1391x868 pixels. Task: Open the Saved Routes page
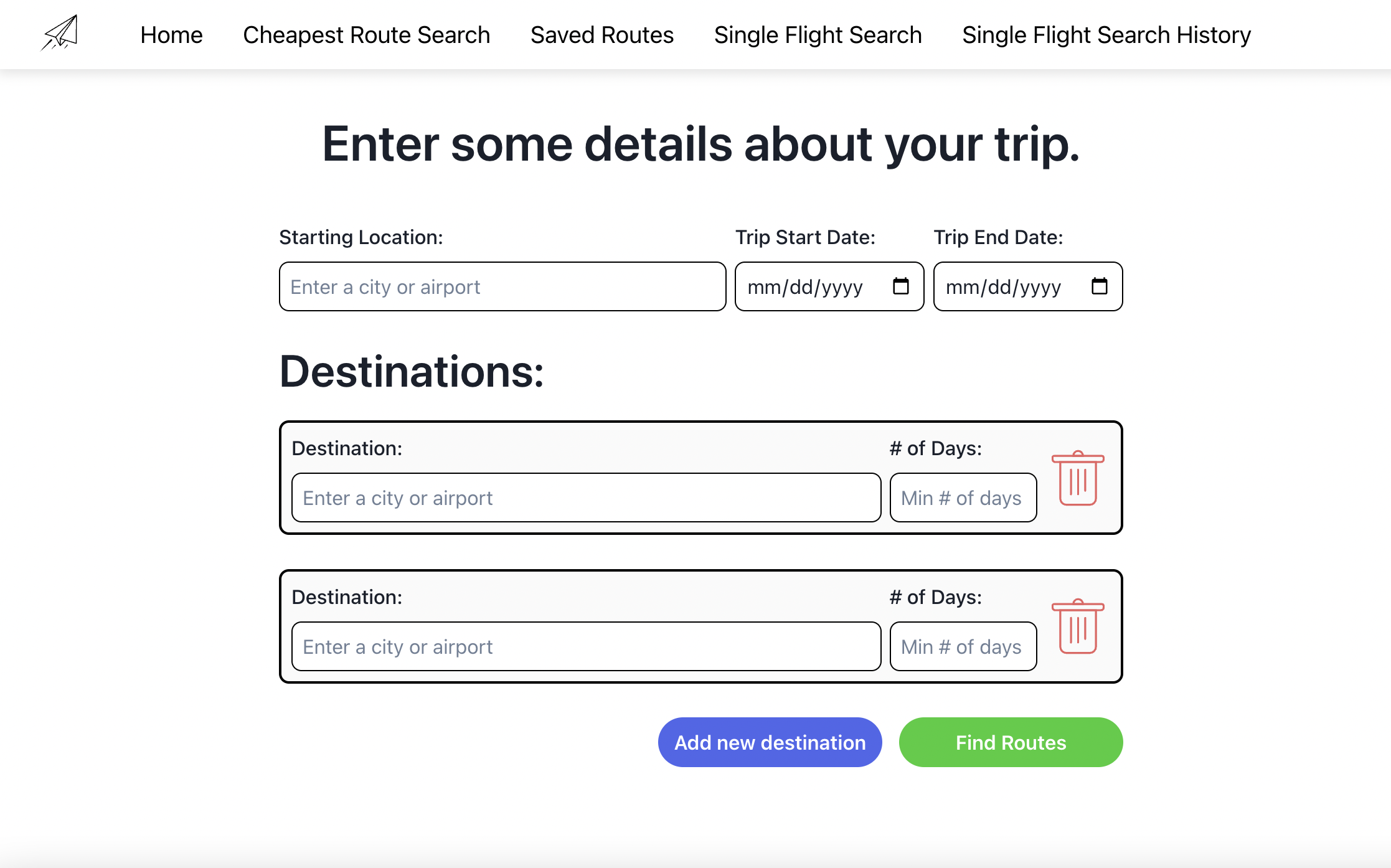(601, 35)
